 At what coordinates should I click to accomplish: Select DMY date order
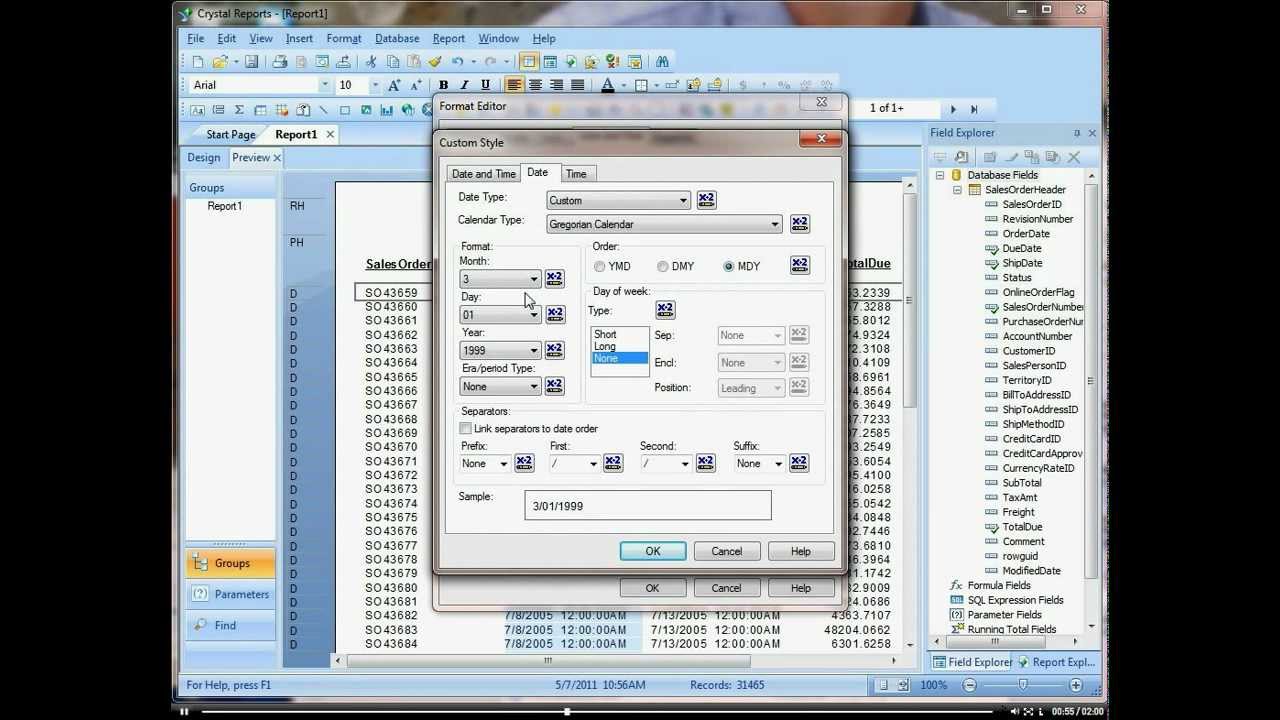[x=663, y=267]
